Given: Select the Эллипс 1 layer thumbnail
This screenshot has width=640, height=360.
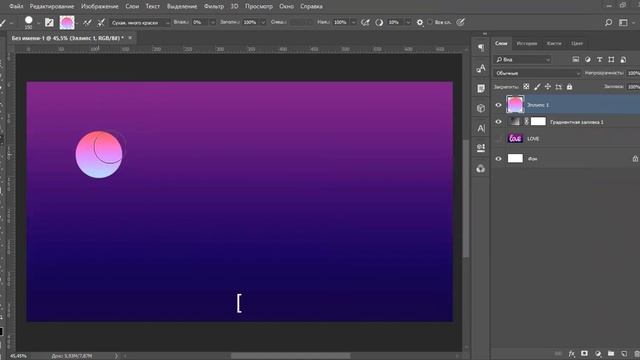Looking at the screenshot, I should [x=515, y=104].
